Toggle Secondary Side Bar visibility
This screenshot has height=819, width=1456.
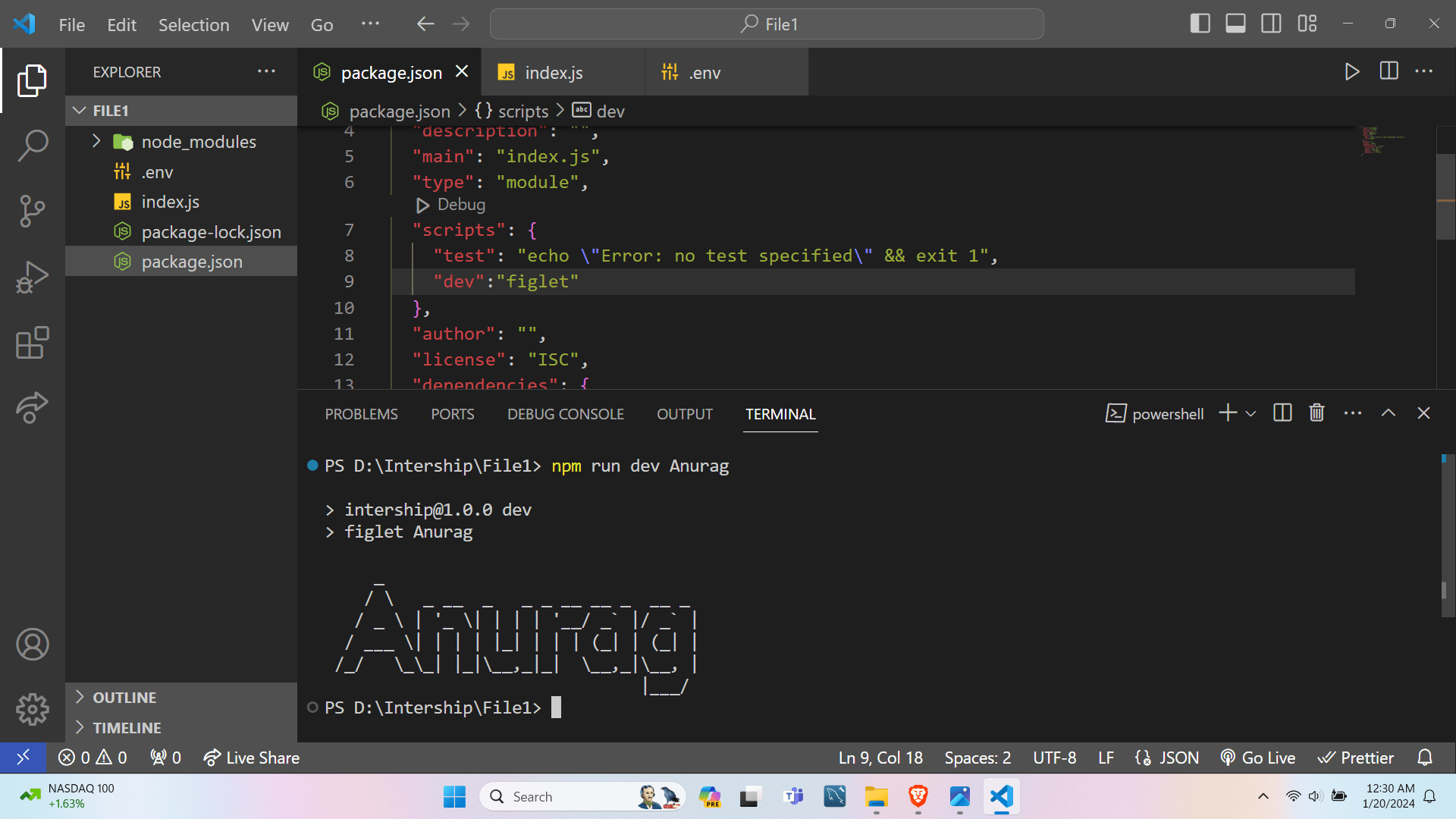click(x=1271, y=24)
